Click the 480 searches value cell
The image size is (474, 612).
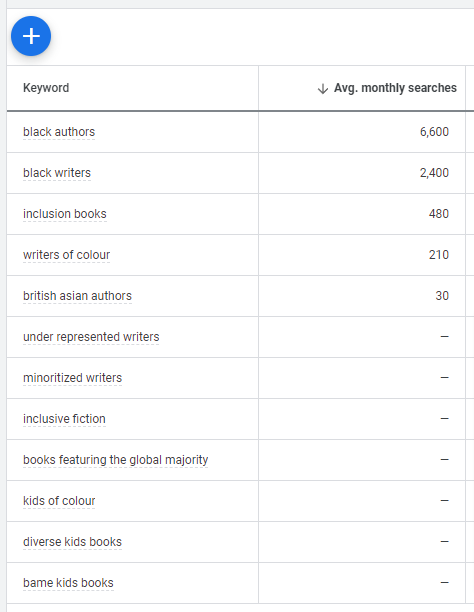coord(362,214)
